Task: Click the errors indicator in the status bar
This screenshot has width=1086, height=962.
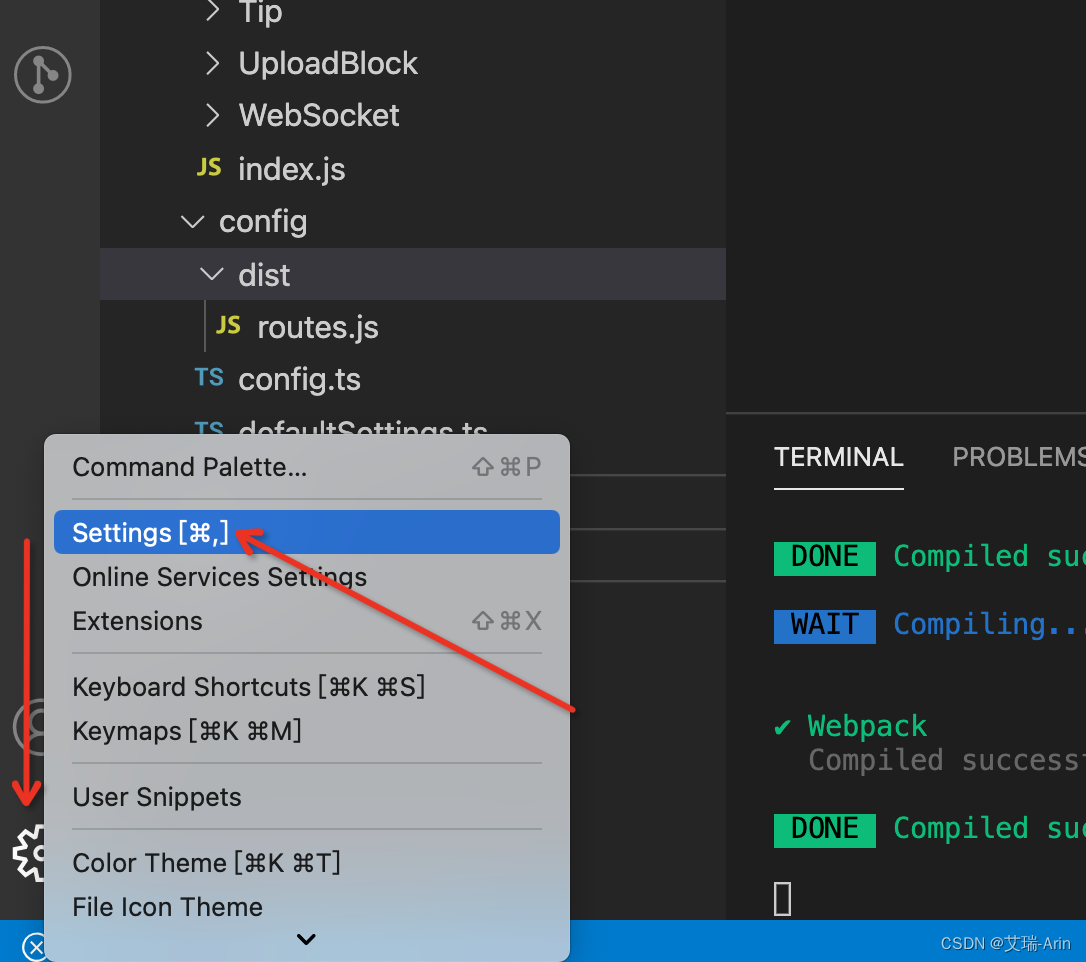Action: (x=37, y=945)
